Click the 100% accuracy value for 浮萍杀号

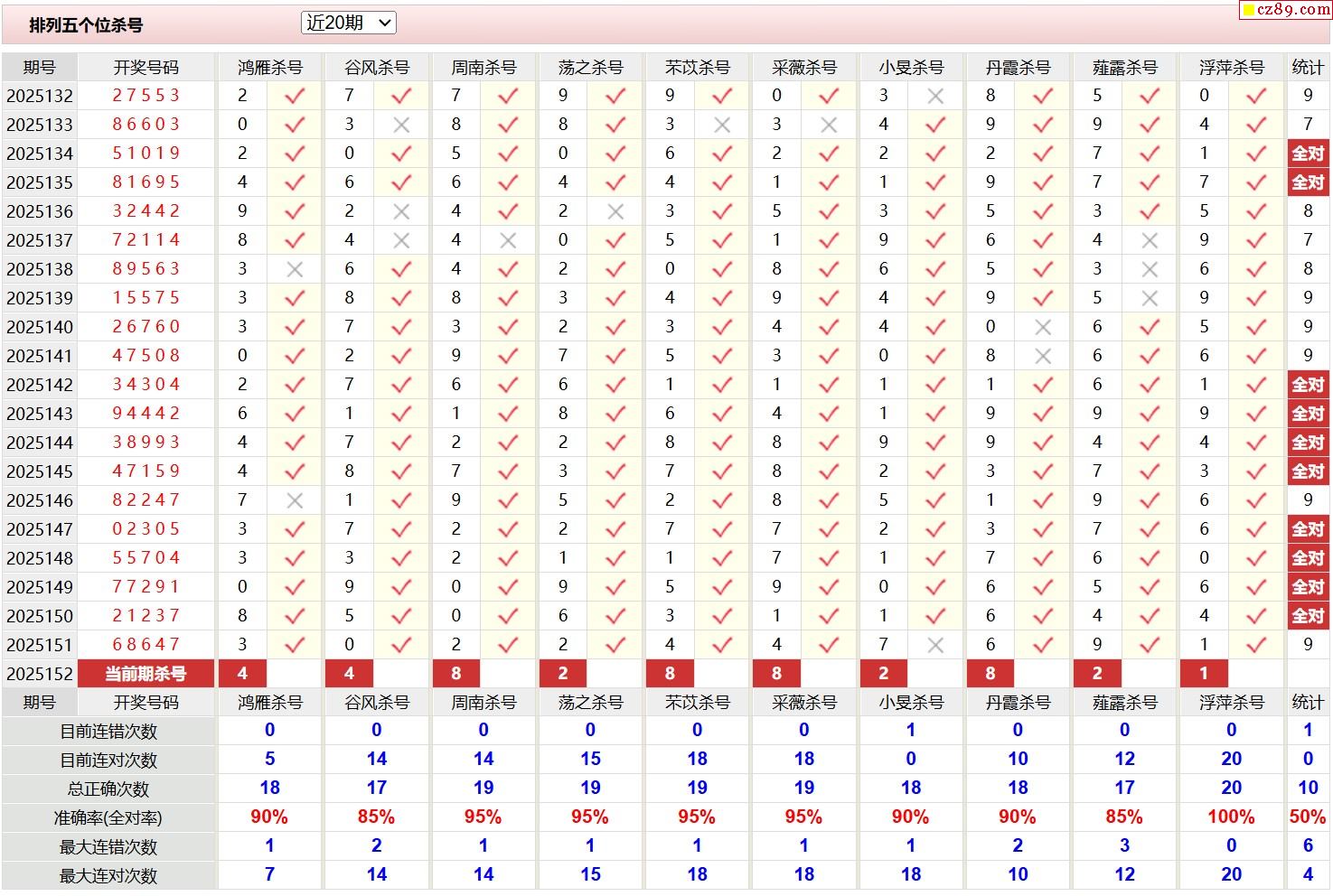click(1231, 817)
